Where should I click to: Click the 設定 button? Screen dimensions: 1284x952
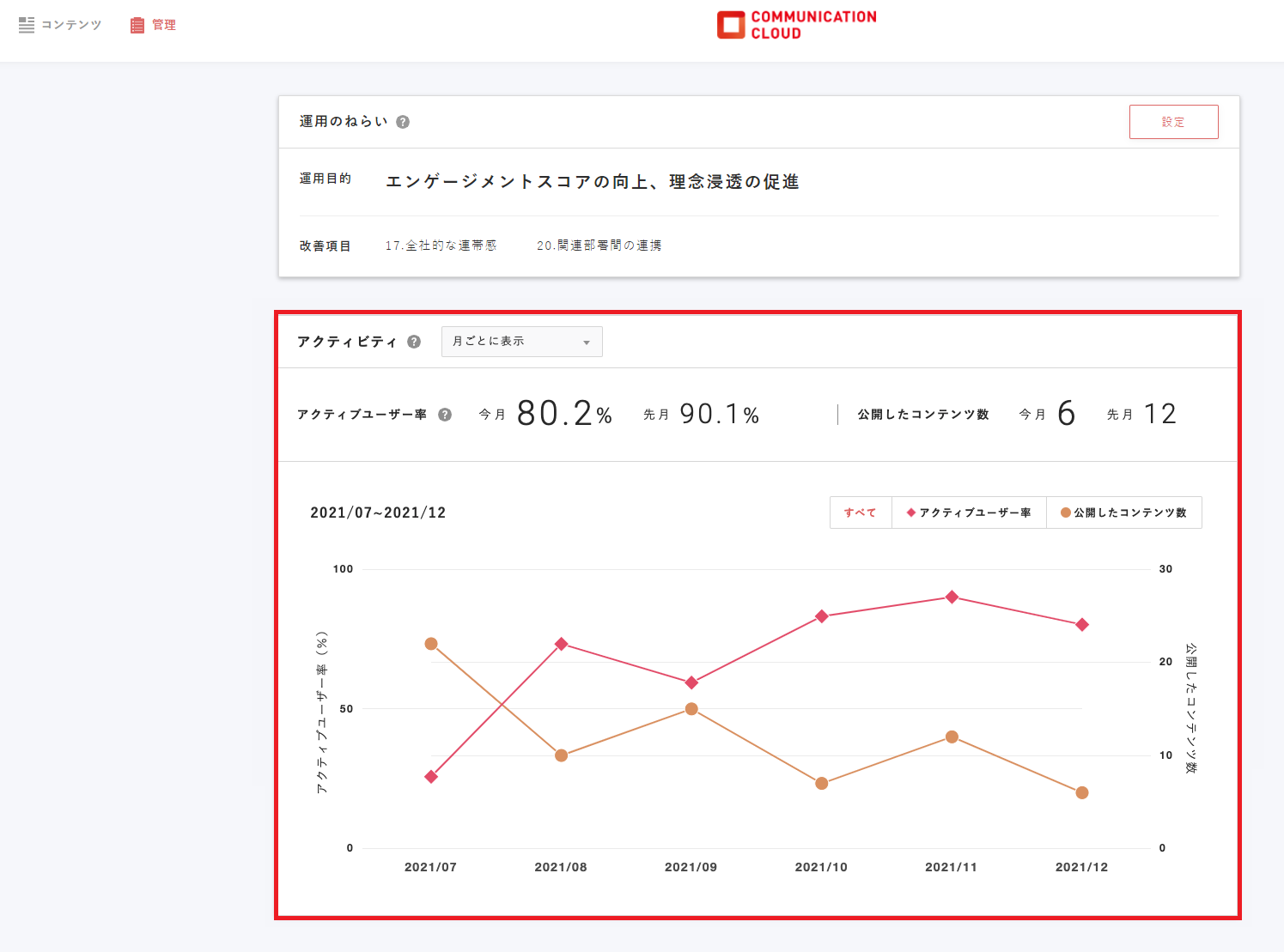1173,122
